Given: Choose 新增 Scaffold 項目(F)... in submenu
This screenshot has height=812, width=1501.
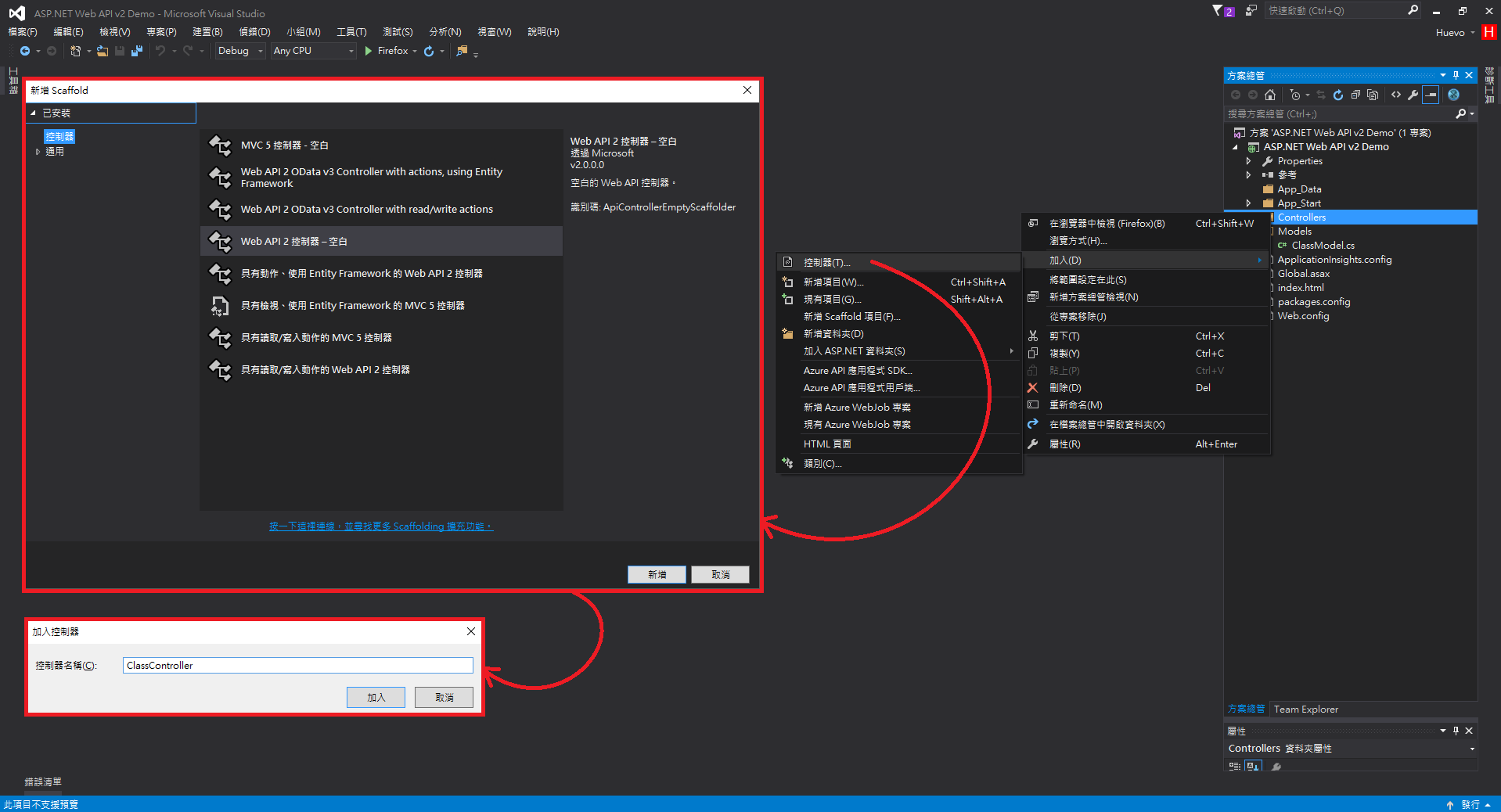Looking at the screenshot, I should [898, 317].
